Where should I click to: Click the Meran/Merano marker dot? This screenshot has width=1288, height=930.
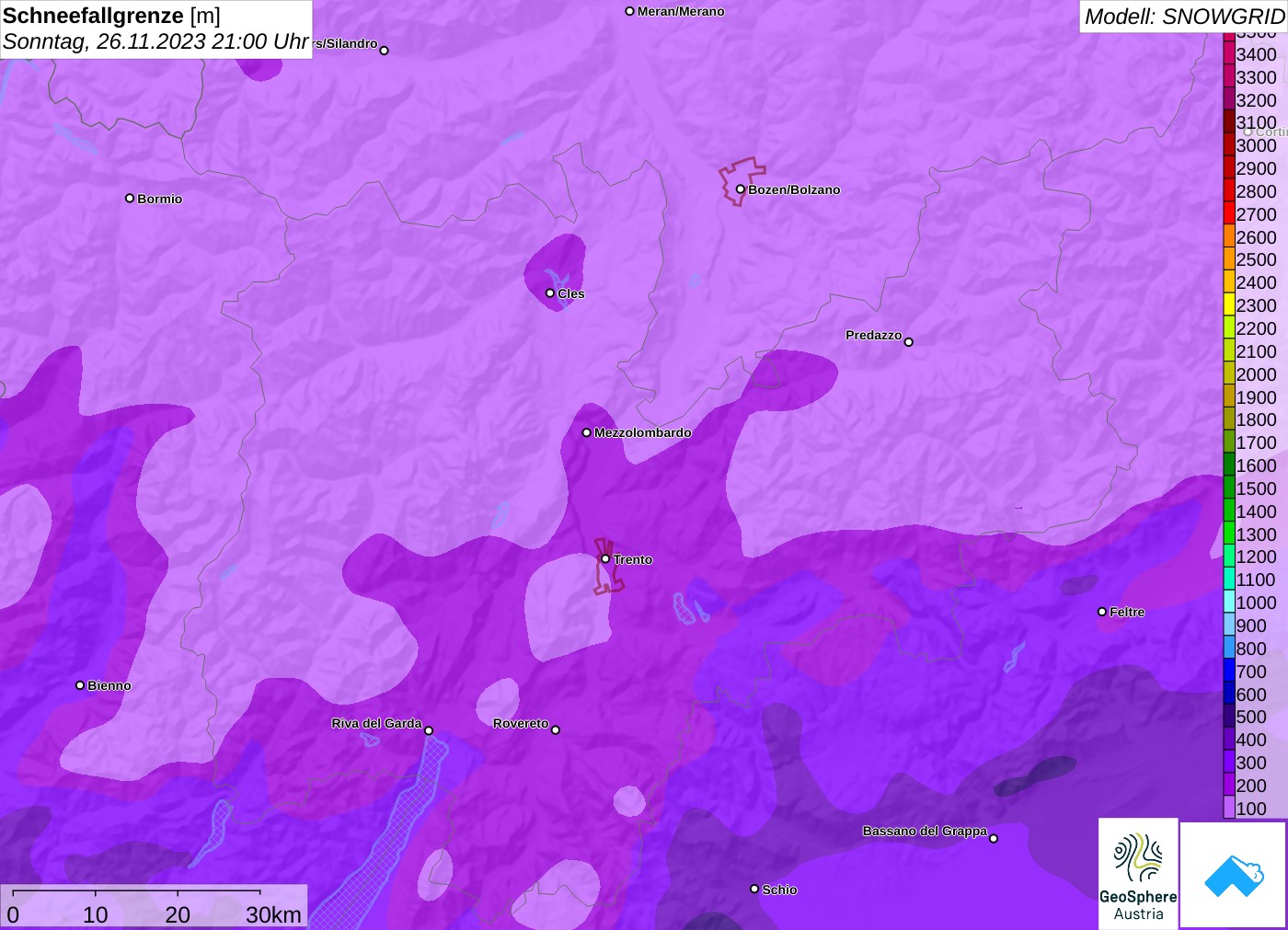[629, 11]
